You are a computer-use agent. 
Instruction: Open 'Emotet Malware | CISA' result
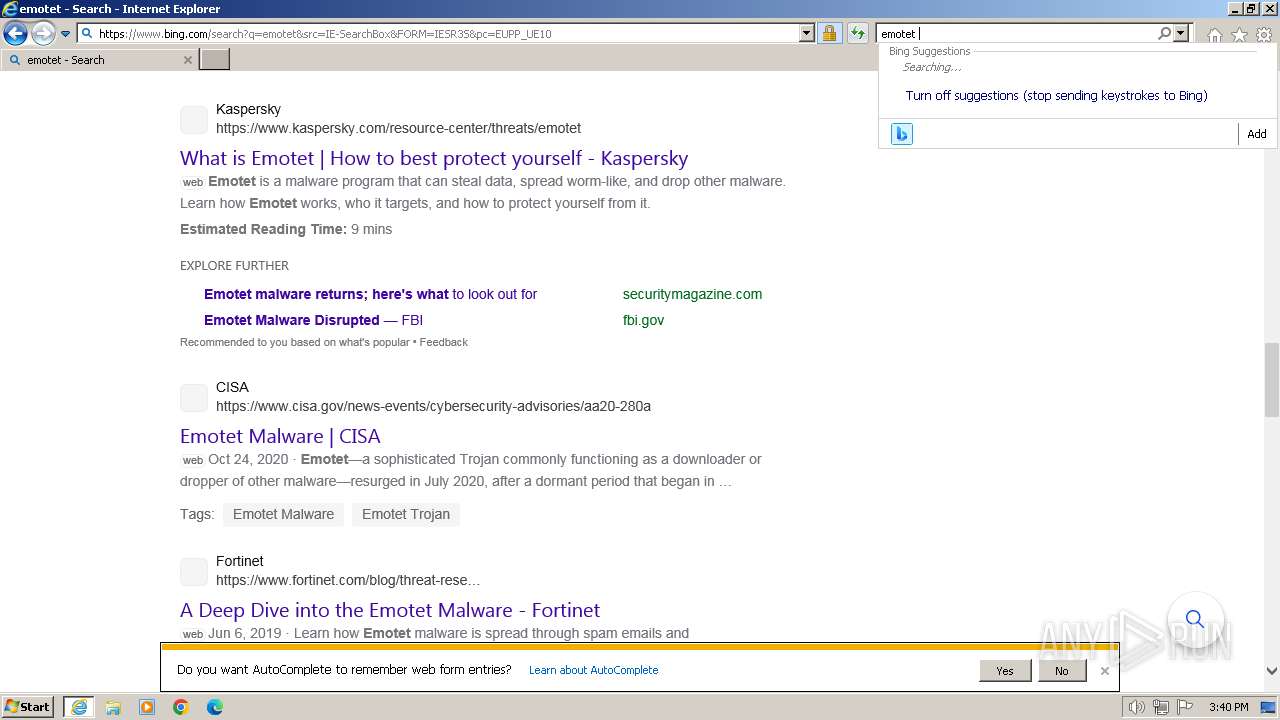coord(280,436)
